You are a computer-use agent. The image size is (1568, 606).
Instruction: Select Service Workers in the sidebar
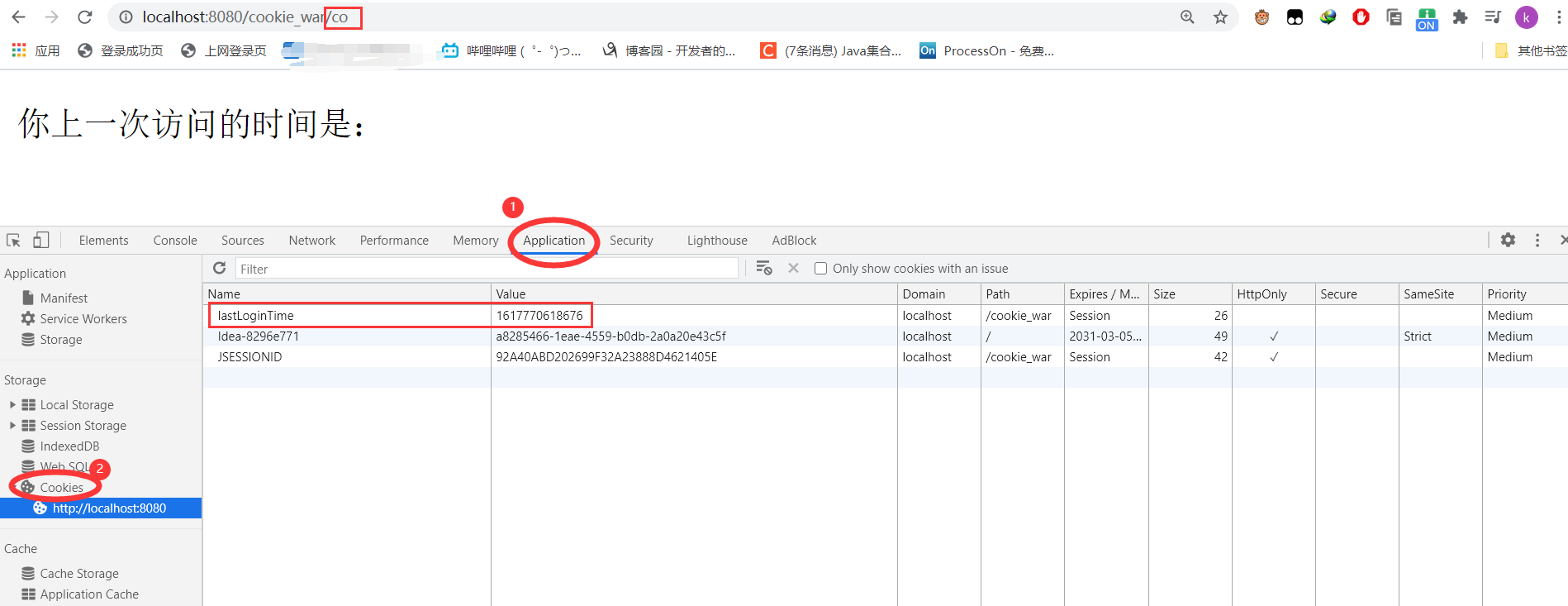tap(83, 319)
